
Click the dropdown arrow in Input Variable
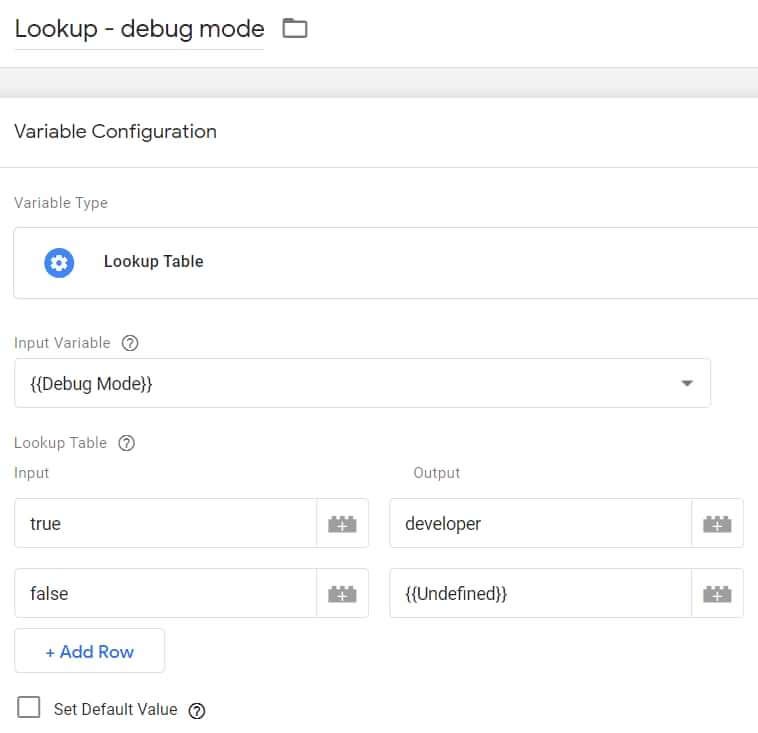tap(687, 384)
